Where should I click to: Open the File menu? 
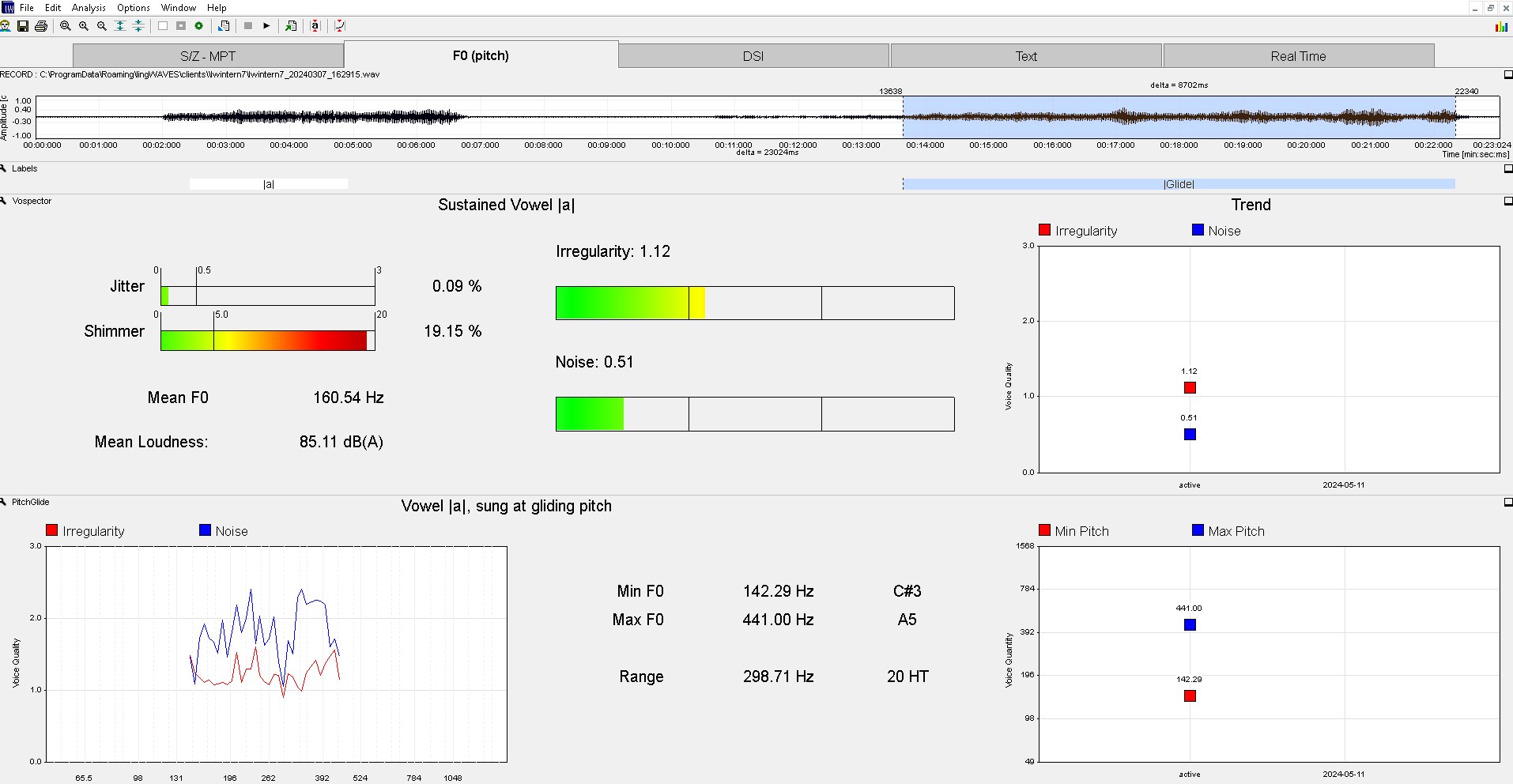point(27,7)
